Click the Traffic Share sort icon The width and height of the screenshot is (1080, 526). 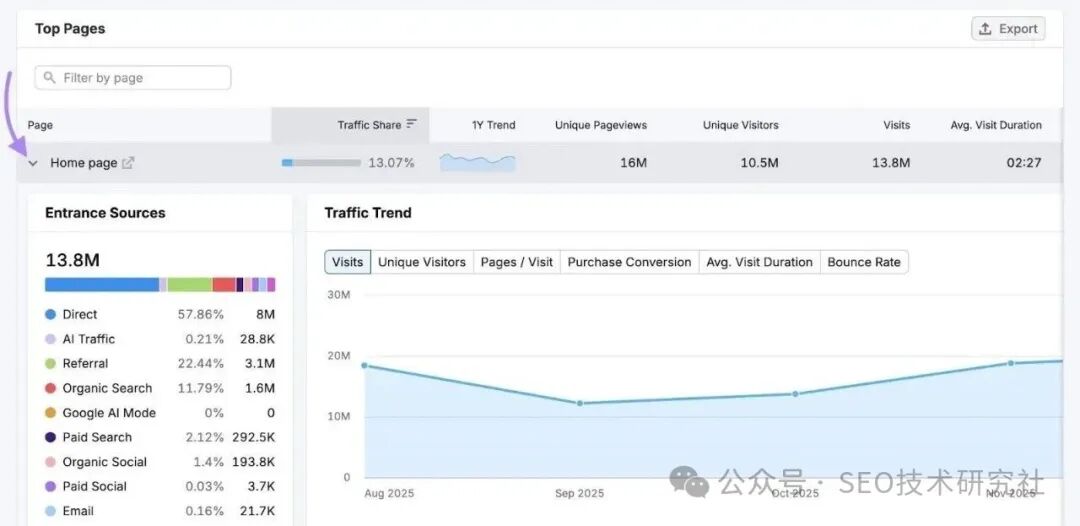(x=412, y=125)
